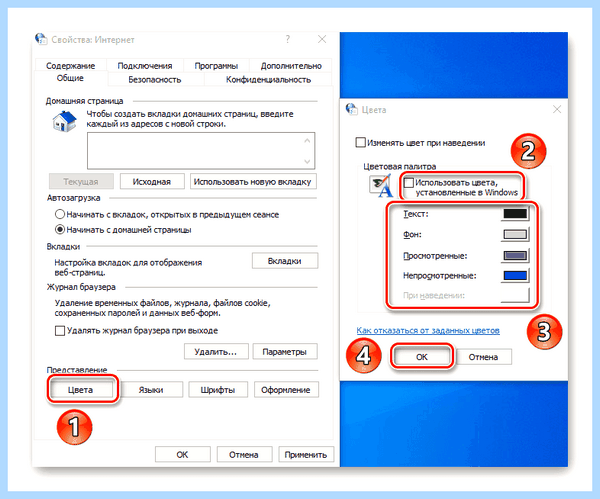
Task: Go to the Дополнительно tab
Action: pos(291,65)
